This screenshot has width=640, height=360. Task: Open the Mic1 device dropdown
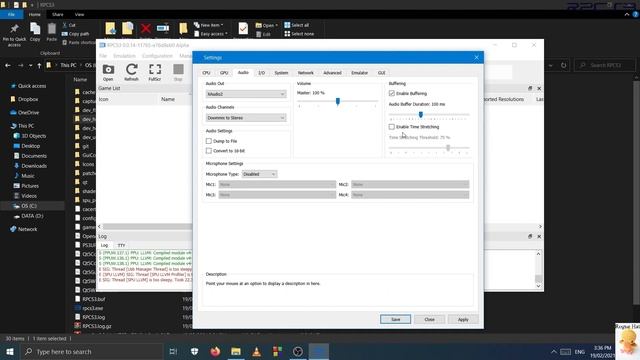coord(277,184)
